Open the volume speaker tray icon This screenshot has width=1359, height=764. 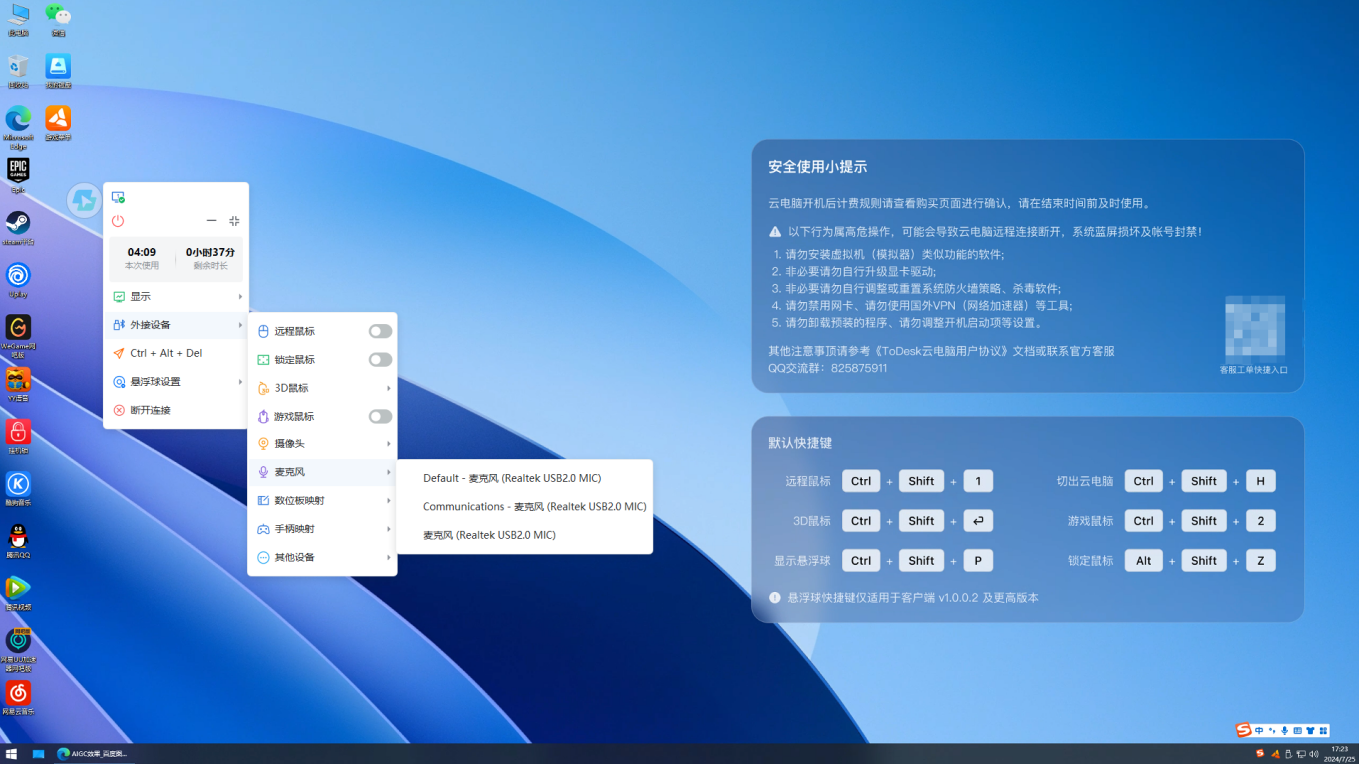tap(1314, 754)
